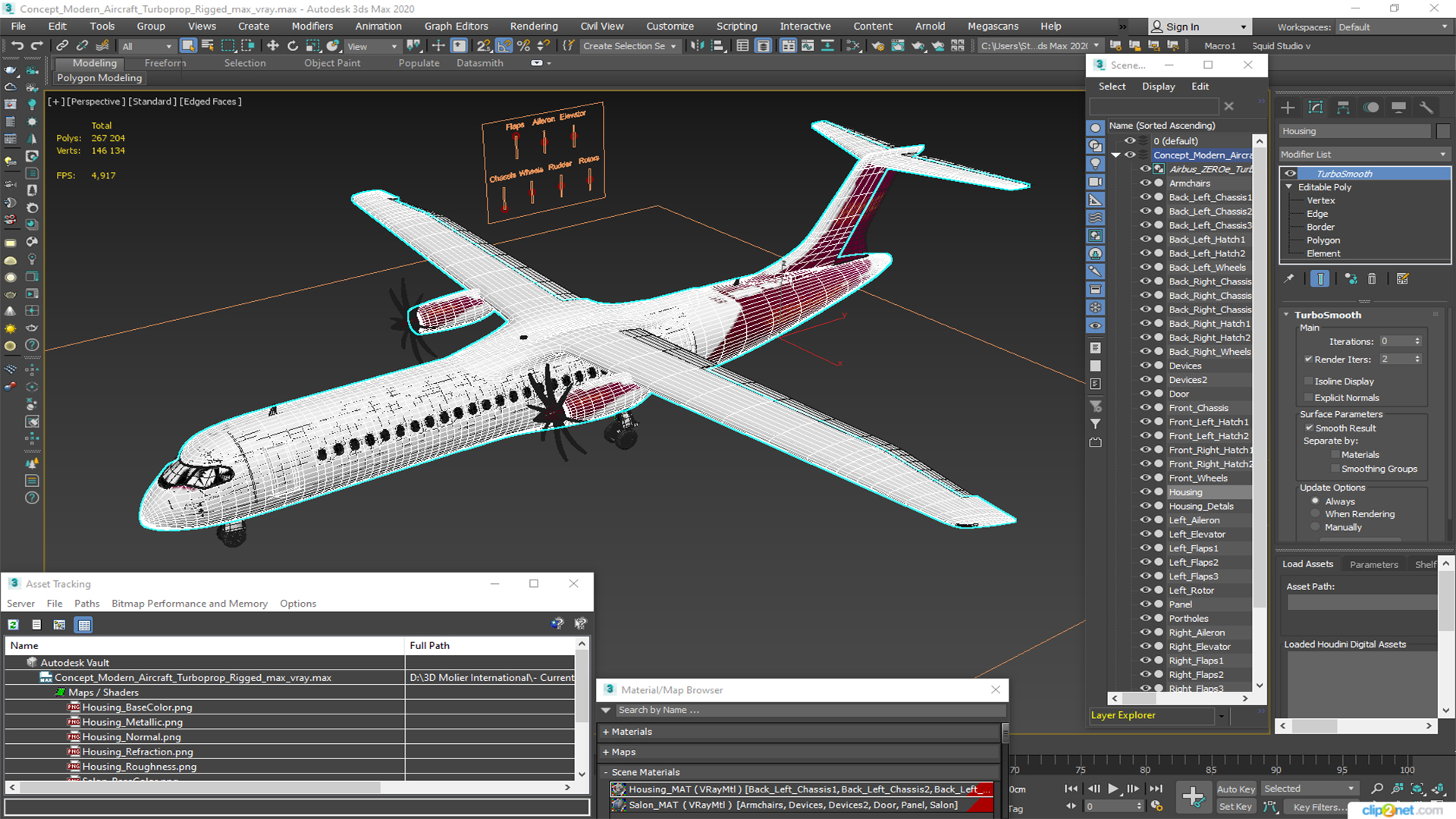Click the large Set Keys plus-key button
The width and height of the screenshot is (1456, 819).
1193,797
